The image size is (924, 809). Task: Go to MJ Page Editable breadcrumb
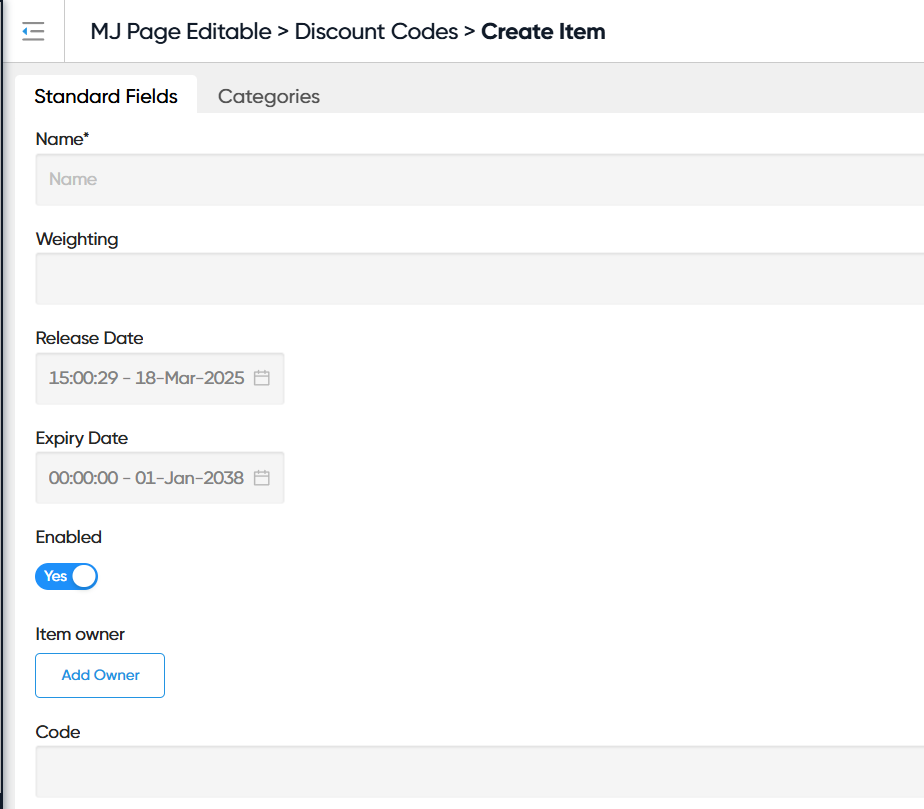(180, 31)
